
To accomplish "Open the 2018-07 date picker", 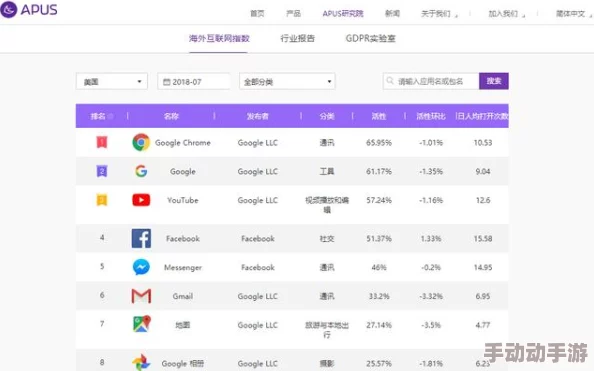I will [194, 81].
